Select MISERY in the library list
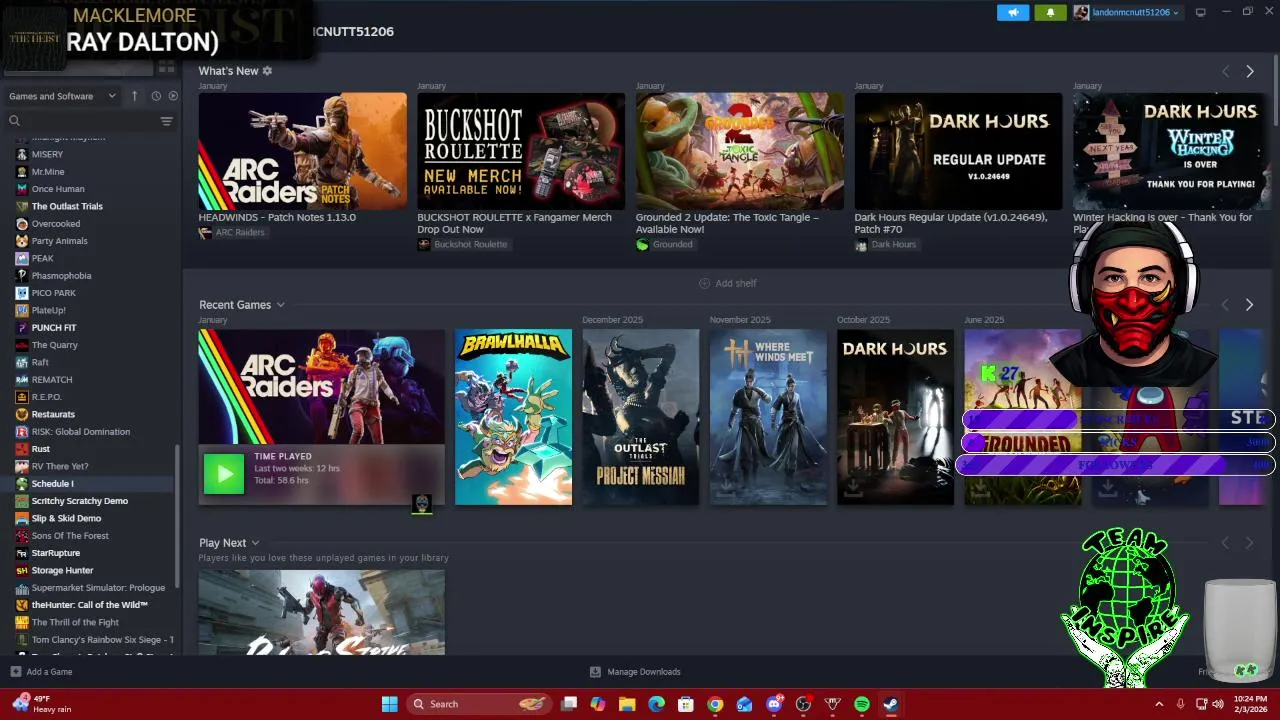The width and height of the screenshot is (1280, 720). (x=47, y=154)
